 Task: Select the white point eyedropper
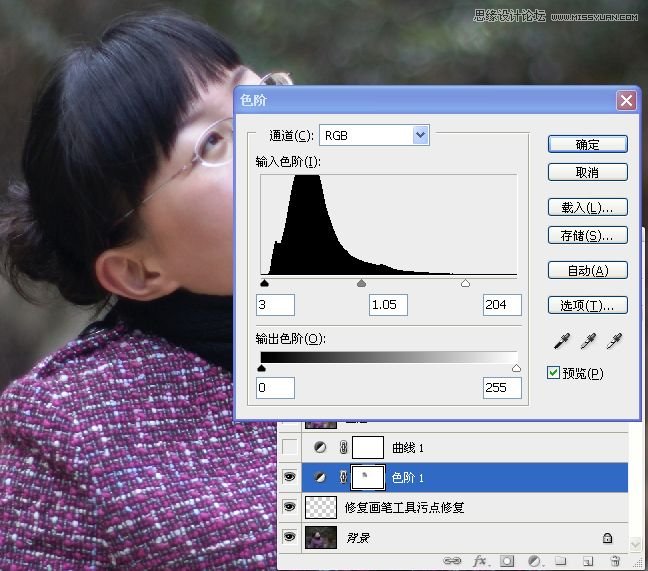tap(614, 341)
